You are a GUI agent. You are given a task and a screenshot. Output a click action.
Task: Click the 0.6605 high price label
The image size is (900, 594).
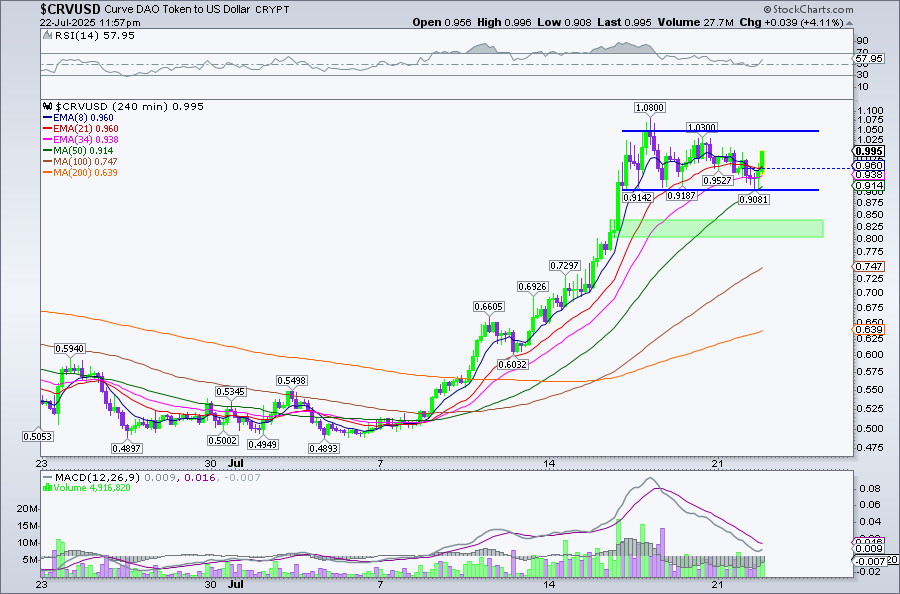click(x=488, y=306)
